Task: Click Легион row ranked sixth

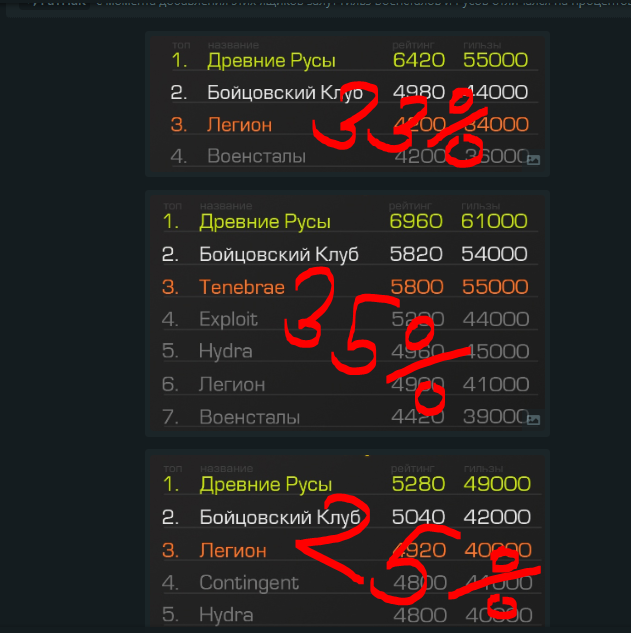Action: pos(349,384)
